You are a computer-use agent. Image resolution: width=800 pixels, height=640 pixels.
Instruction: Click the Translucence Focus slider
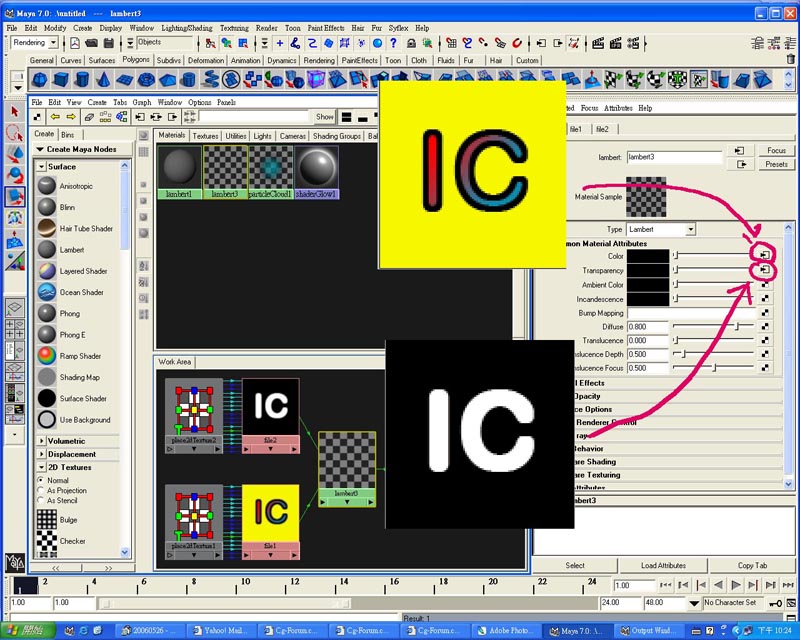[713, 367]
